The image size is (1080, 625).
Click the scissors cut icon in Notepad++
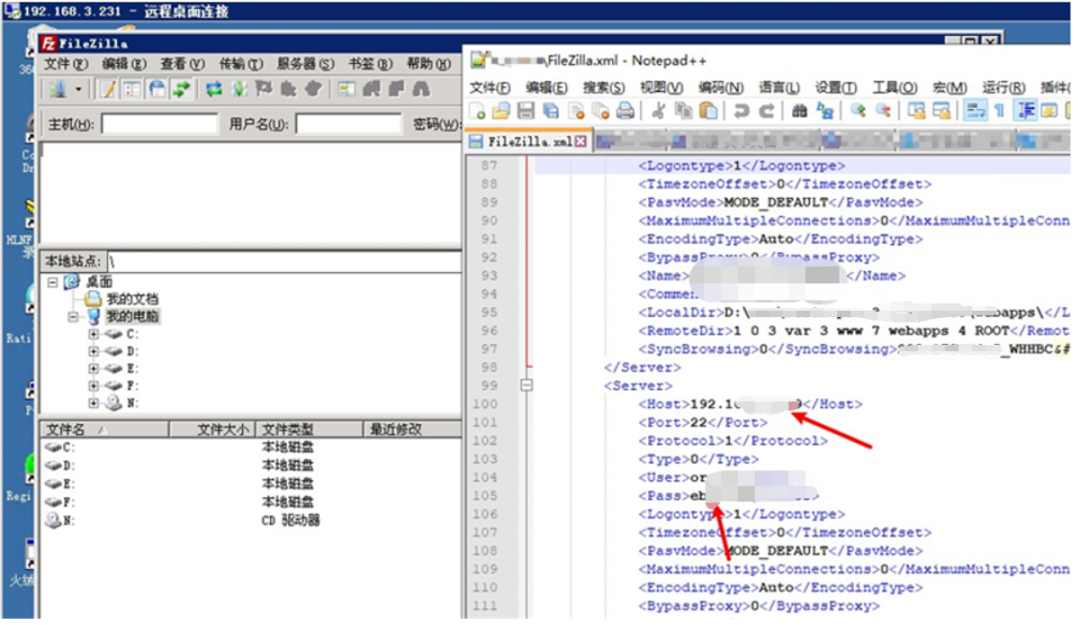658,110
